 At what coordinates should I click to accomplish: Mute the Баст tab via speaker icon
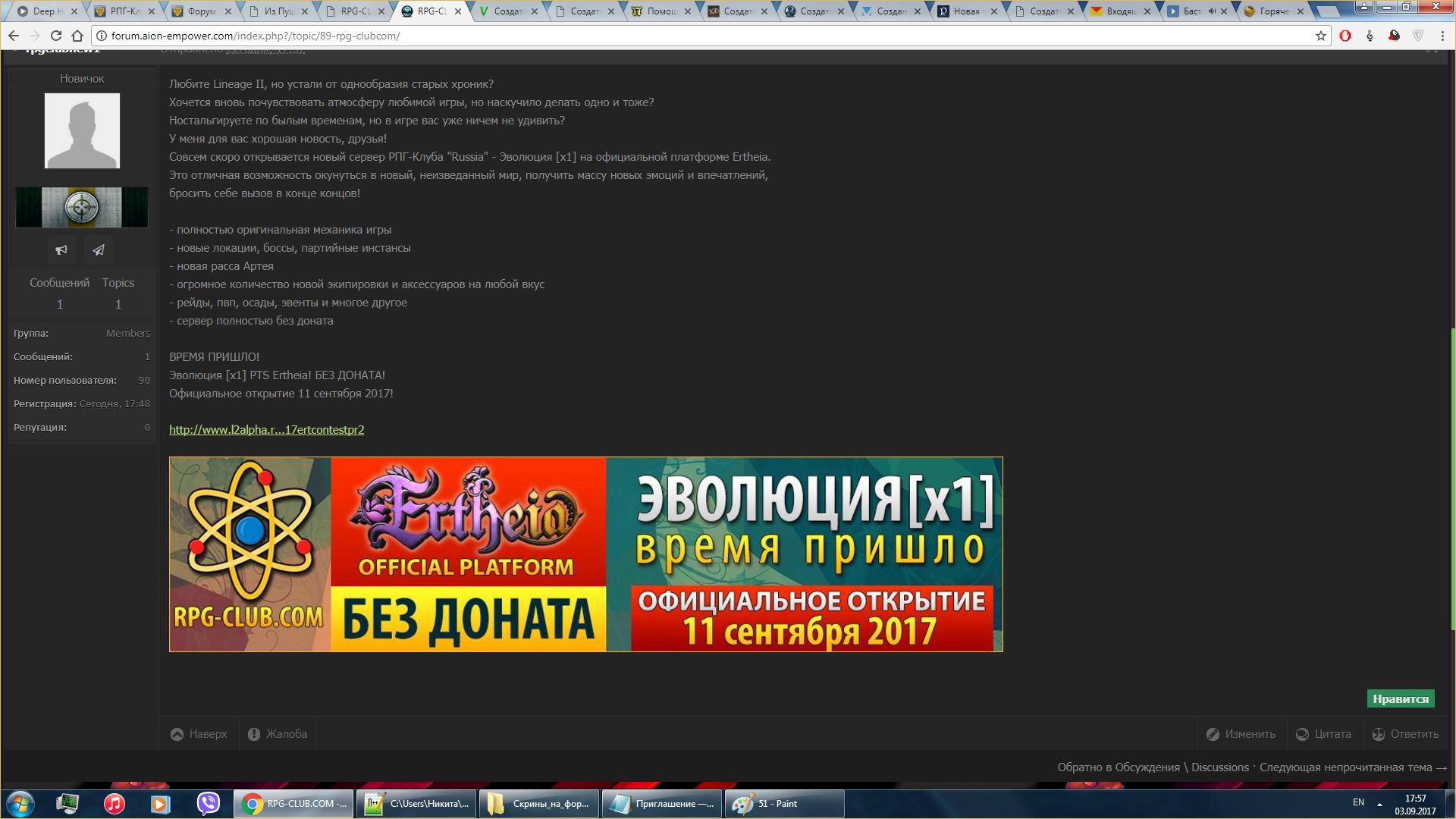pyautogui.click(x=1212, y=11)
